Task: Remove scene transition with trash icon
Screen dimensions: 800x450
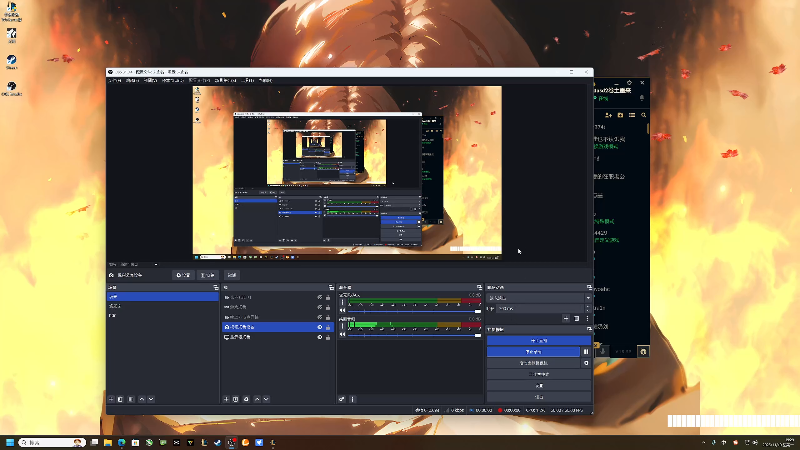Action: tap(577, 318)
